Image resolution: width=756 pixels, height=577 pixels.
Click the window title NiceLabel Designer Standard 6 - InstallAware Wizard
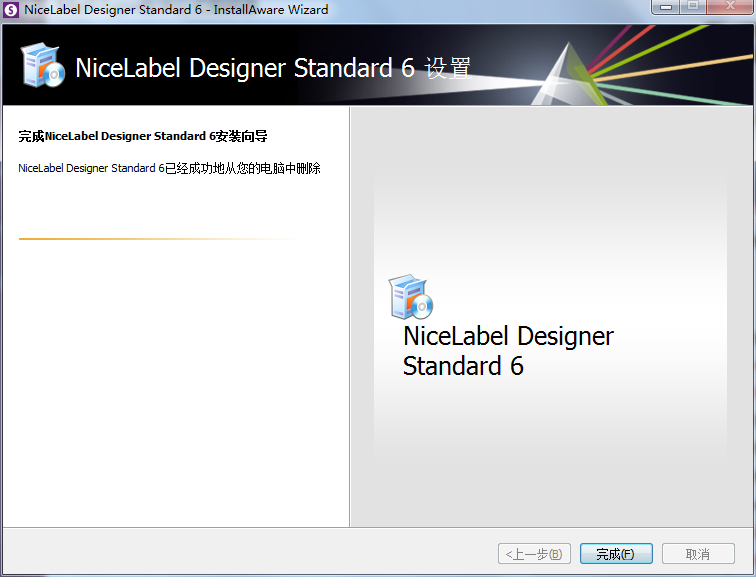(x=176, y=10)
